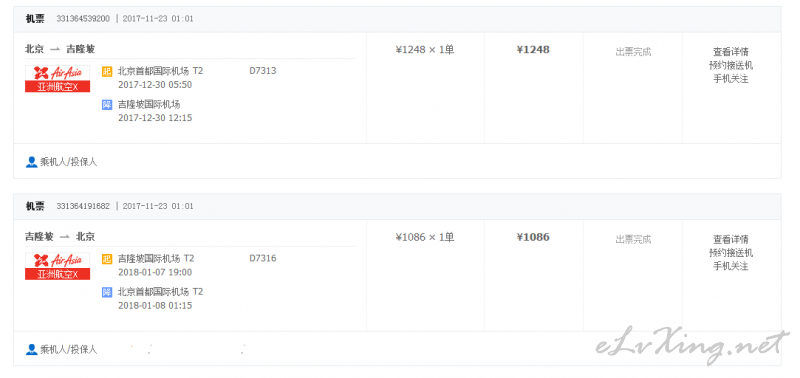The image size is (800, 378).
Task: Click the blue 降 arrival icon of flight D7313
Action: pos(107,105)
